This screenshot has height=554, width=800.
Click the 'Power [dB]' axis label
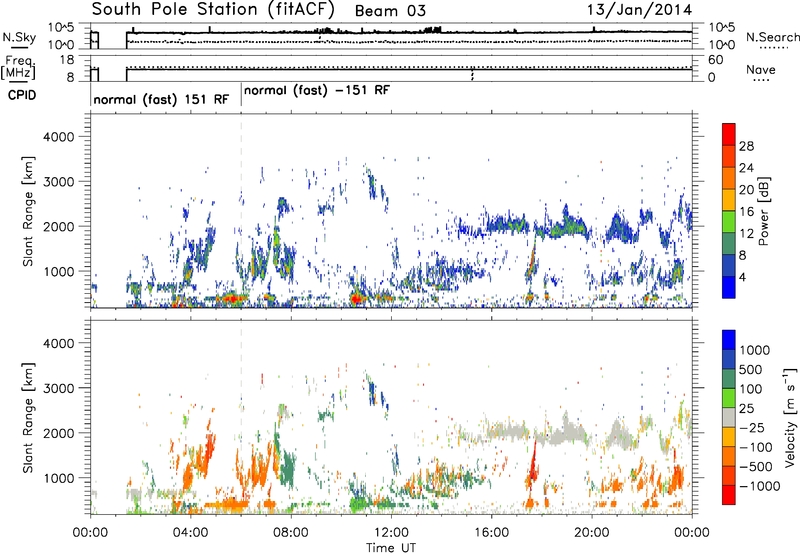coord(764,211)
